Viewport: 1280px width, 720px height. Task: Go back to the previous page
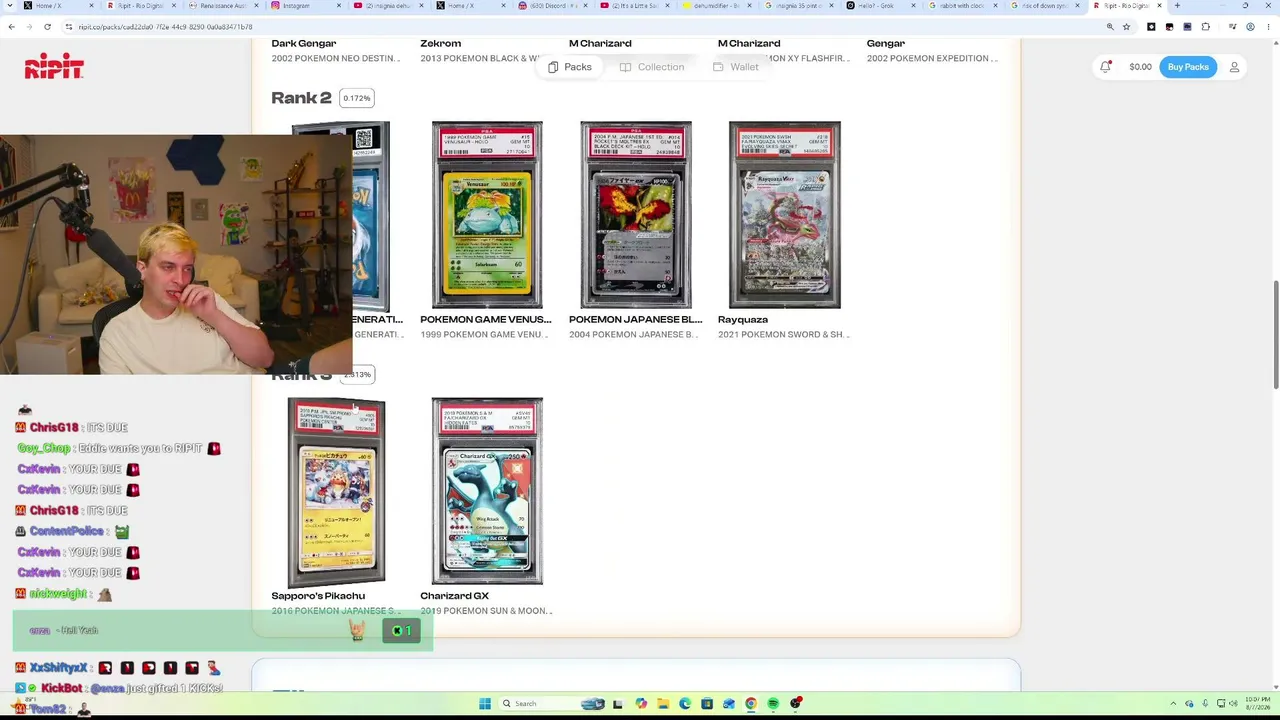pos(11,27)
